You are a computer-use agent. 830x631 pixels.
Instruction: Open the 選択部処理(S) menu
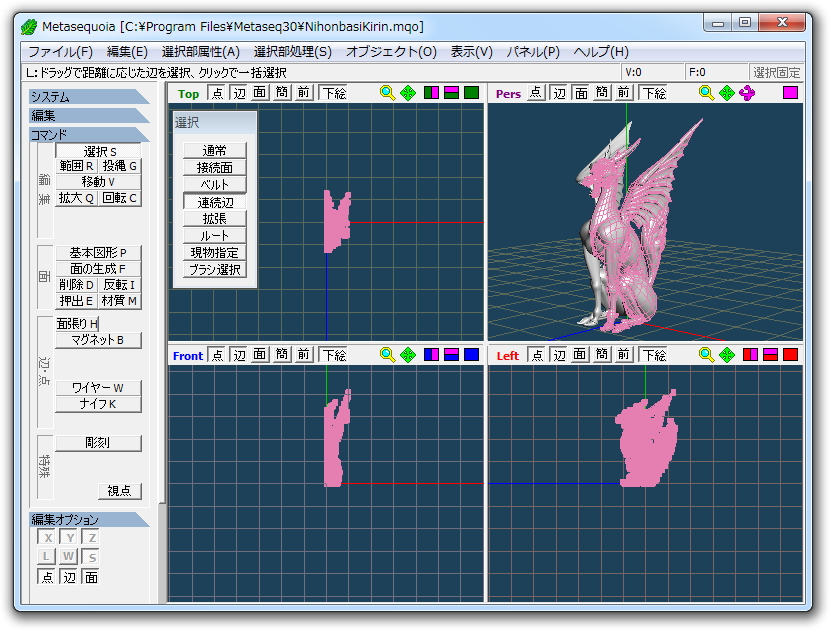tap(293, 52)
